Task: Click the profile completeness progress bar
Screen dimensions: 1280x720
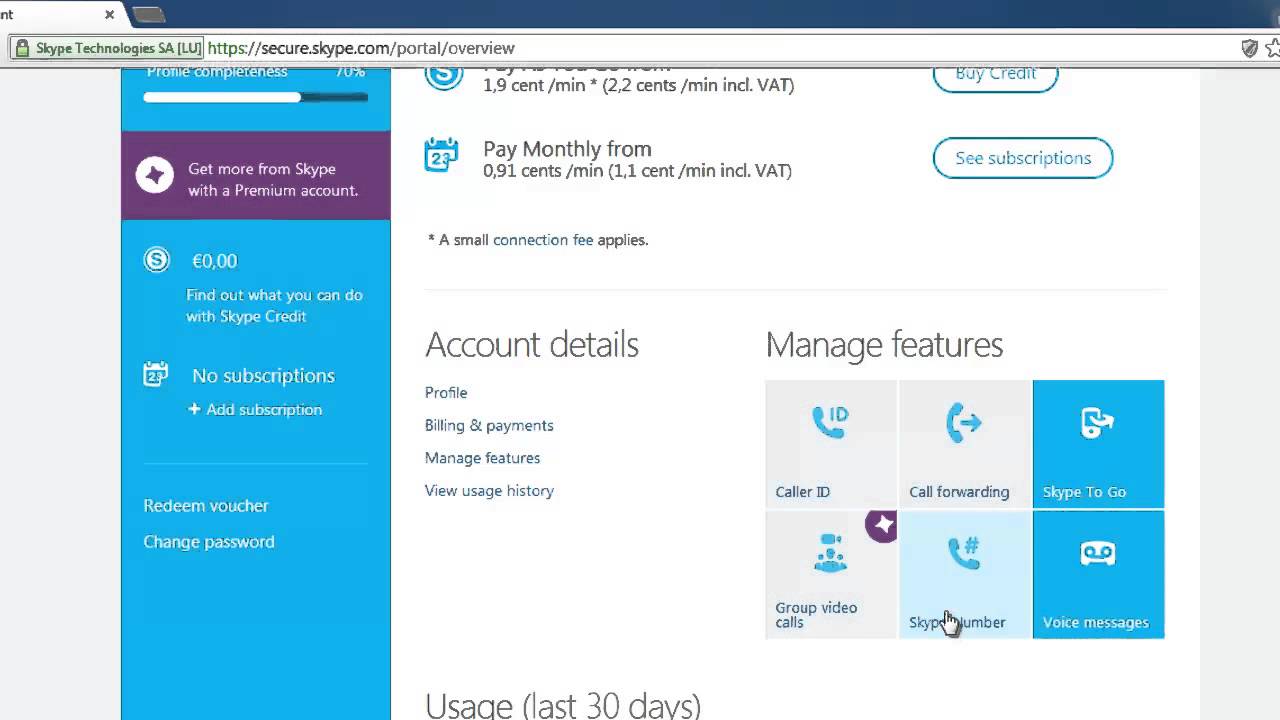Action: (256, 97)
